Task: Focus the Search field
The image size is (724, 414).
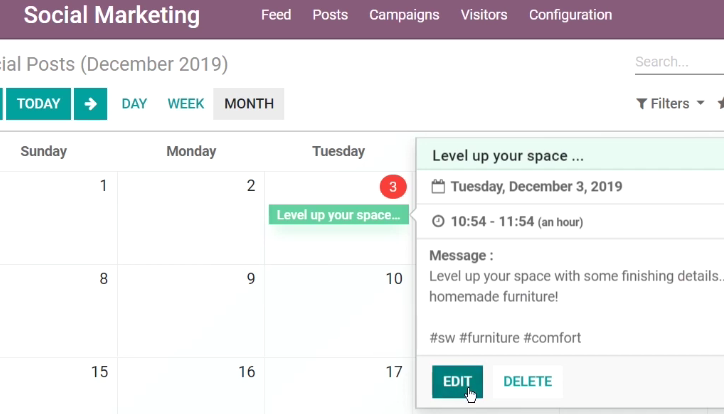Action: click(x=679, y=62)
